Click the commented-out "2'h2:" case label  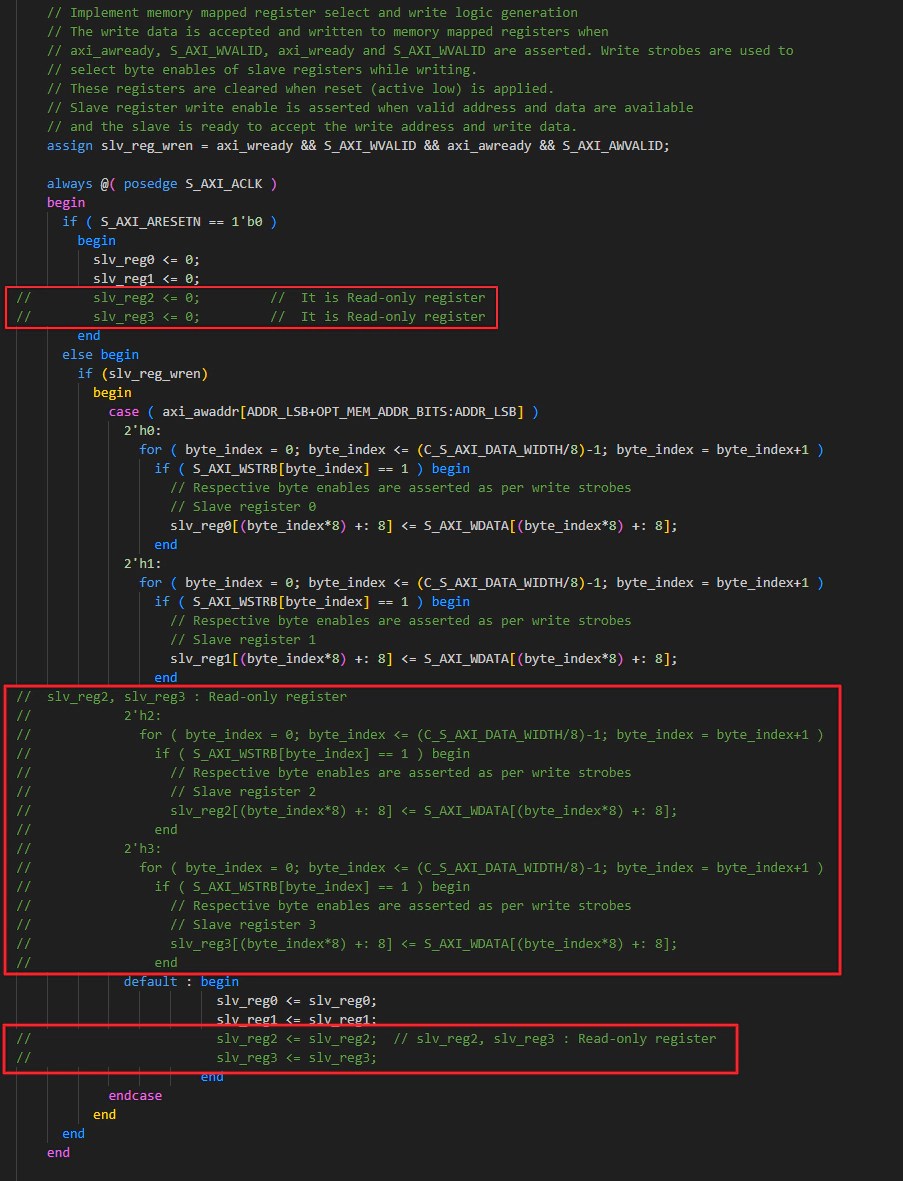142,716
